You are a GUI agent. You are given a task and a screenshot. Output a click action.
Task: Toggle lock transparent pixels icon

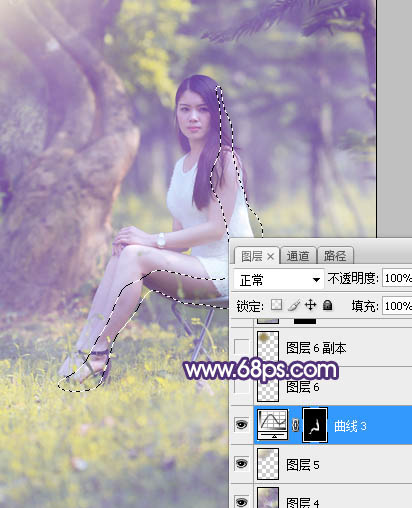(276, 305)
